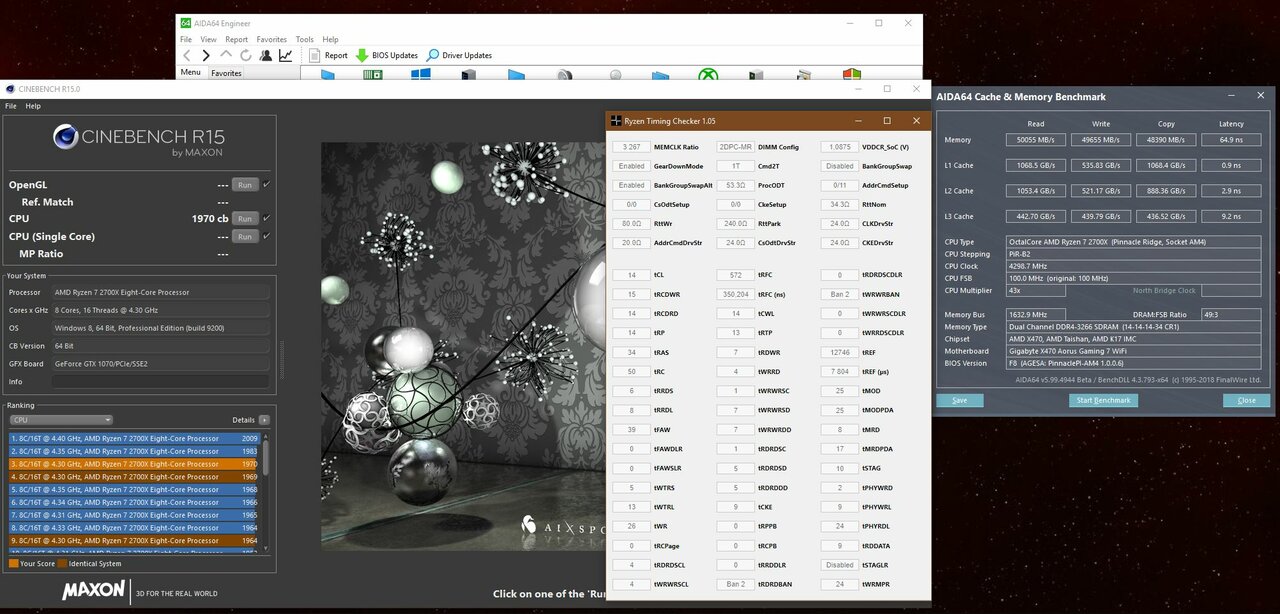Click the Cinebench rendered scene image

coord(463,345)
